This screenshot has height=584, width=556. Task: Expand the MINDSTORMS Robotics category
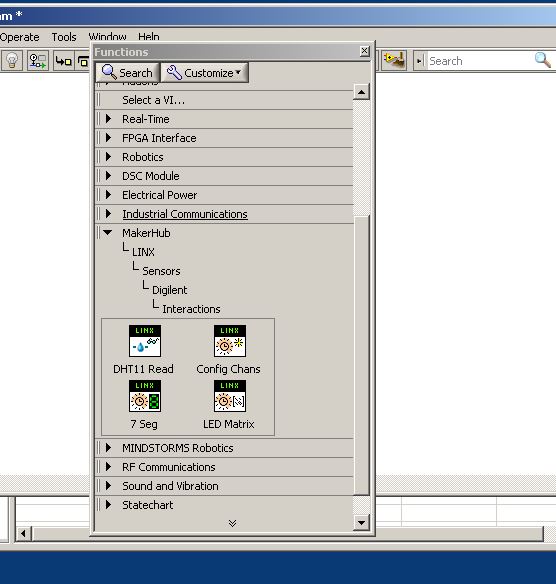point(109,448)
